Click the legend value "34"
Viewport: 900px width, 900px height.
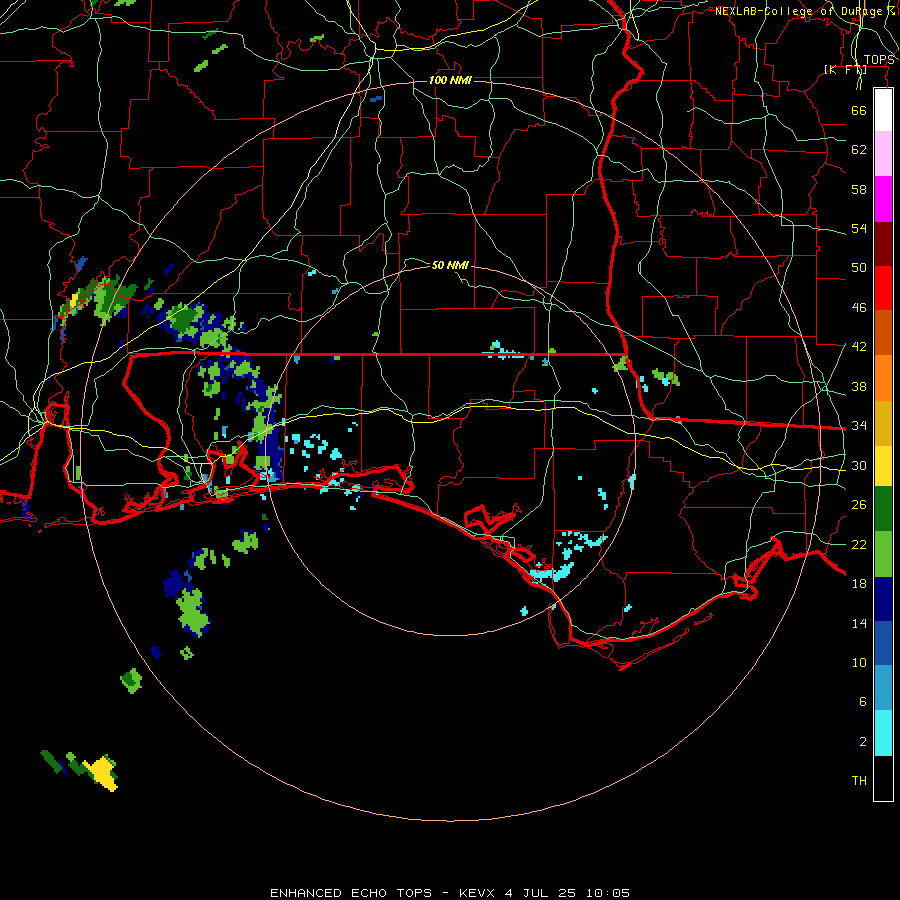(x=859, y=426)
